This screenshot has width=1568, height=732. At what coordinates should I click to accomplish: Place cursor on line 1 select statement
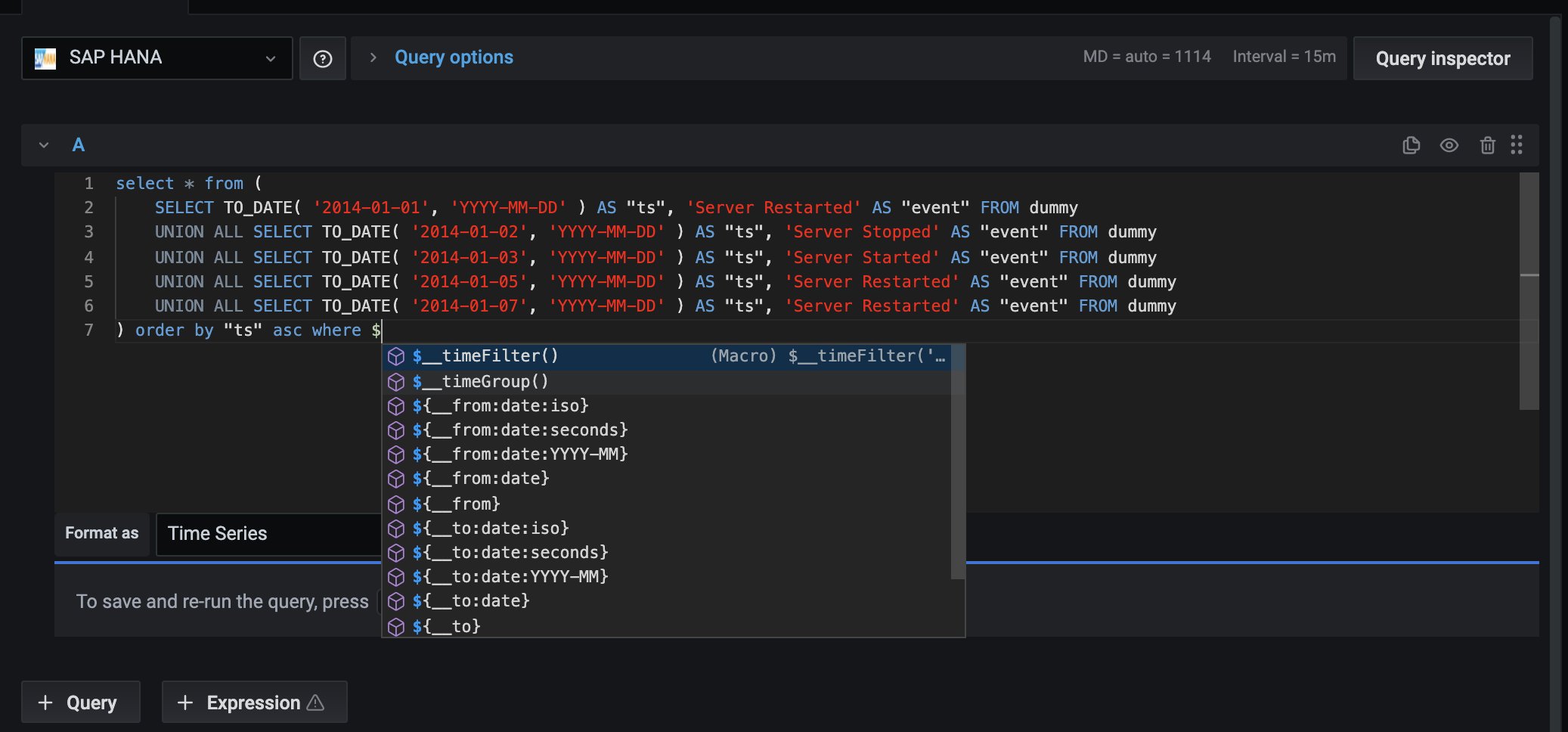(x=189, y=183)
